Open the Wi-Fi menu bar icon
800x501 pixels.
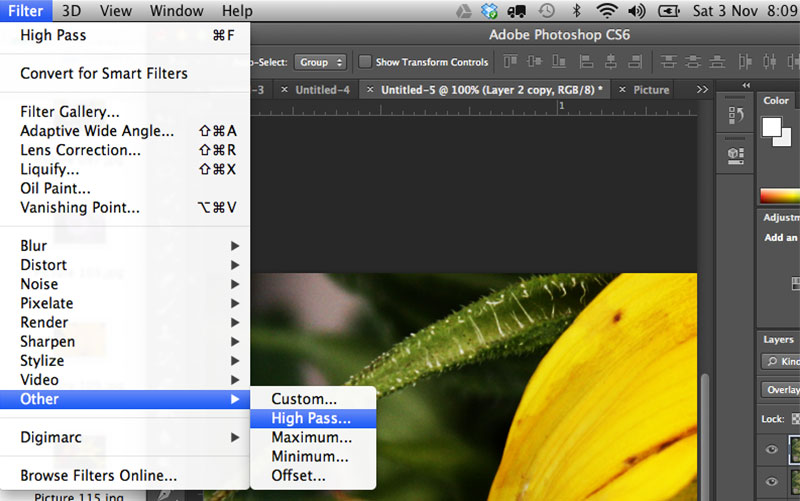[606, 11]
